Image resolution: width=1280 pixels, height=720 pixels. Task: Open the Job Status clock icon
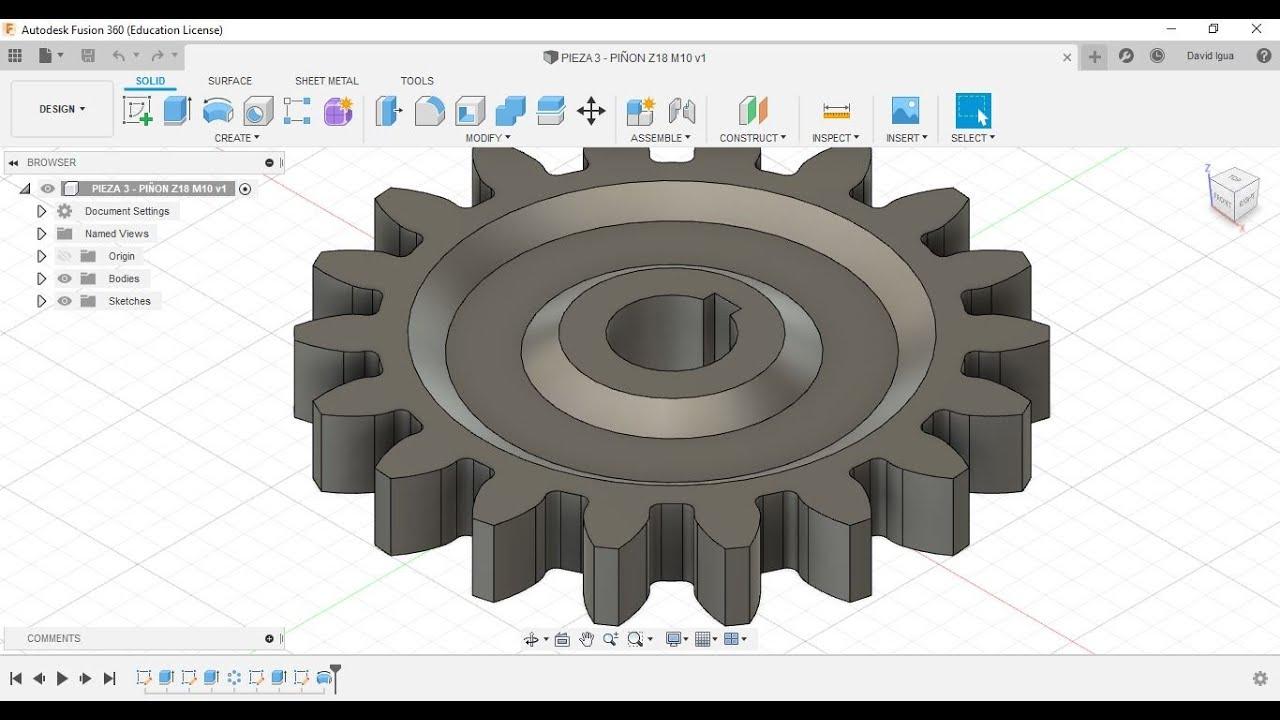click(x=1157, y=56)
